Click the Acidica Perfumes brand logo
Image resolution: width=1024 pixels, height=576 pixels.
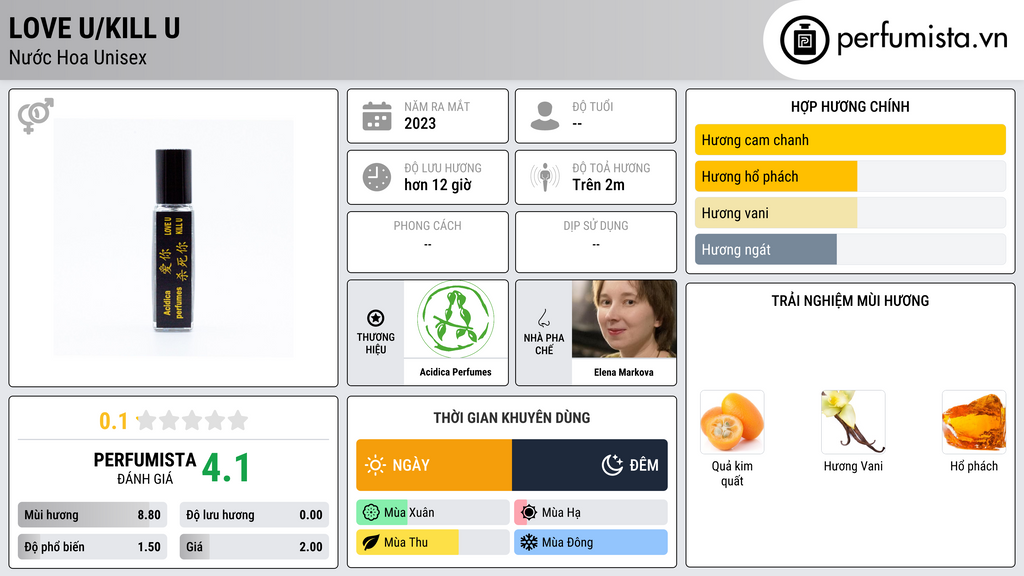455,319
